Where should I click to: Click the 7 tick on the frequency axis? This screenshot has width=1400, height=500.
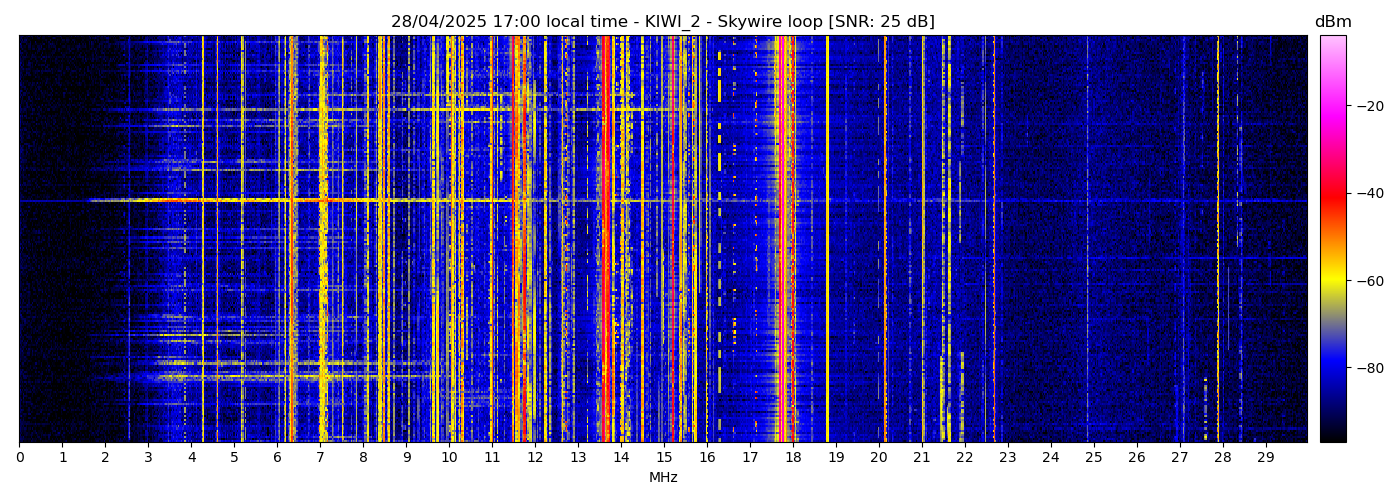point(320,458)
